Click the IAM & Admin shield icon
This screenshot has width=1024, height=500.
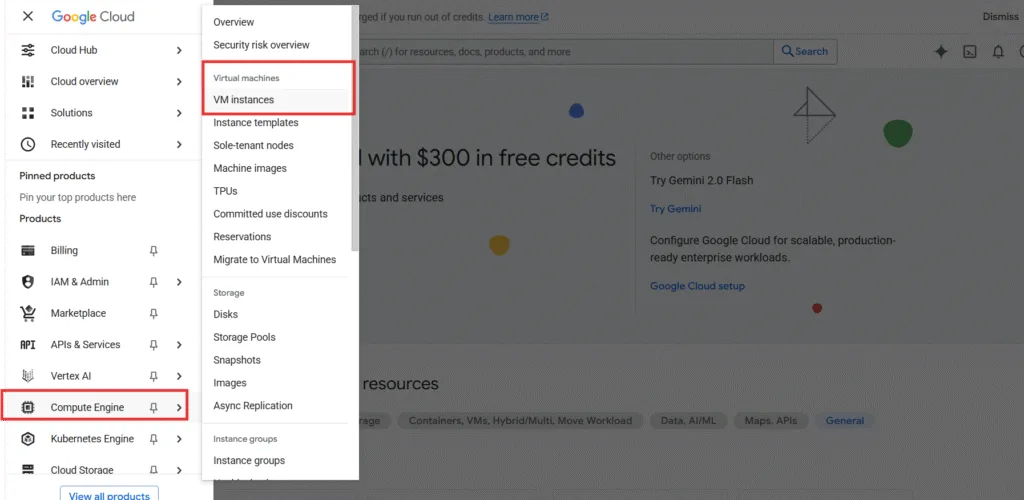(27, 282)
